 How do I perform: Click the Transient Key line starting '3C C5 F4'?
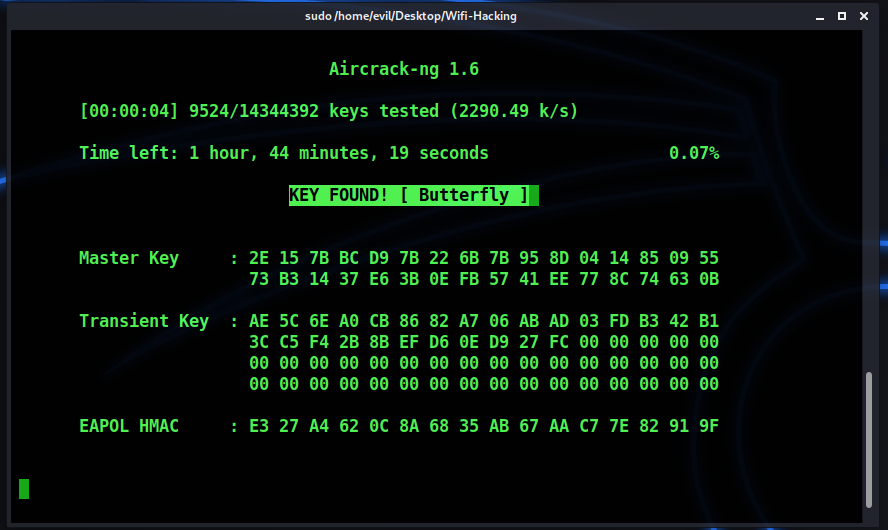(x=484, y=342)
